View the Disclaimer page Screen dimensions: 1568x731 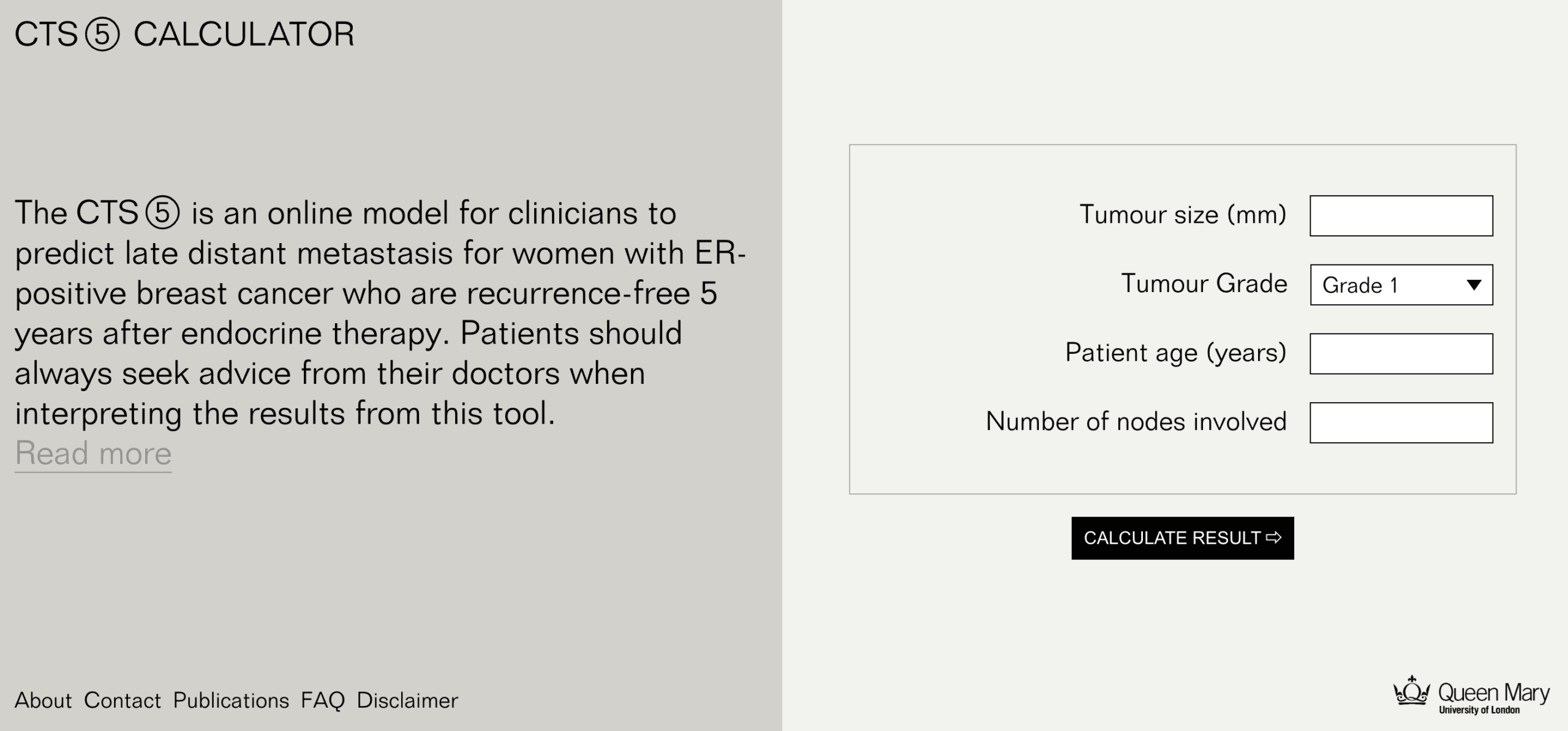click(407, 700)
